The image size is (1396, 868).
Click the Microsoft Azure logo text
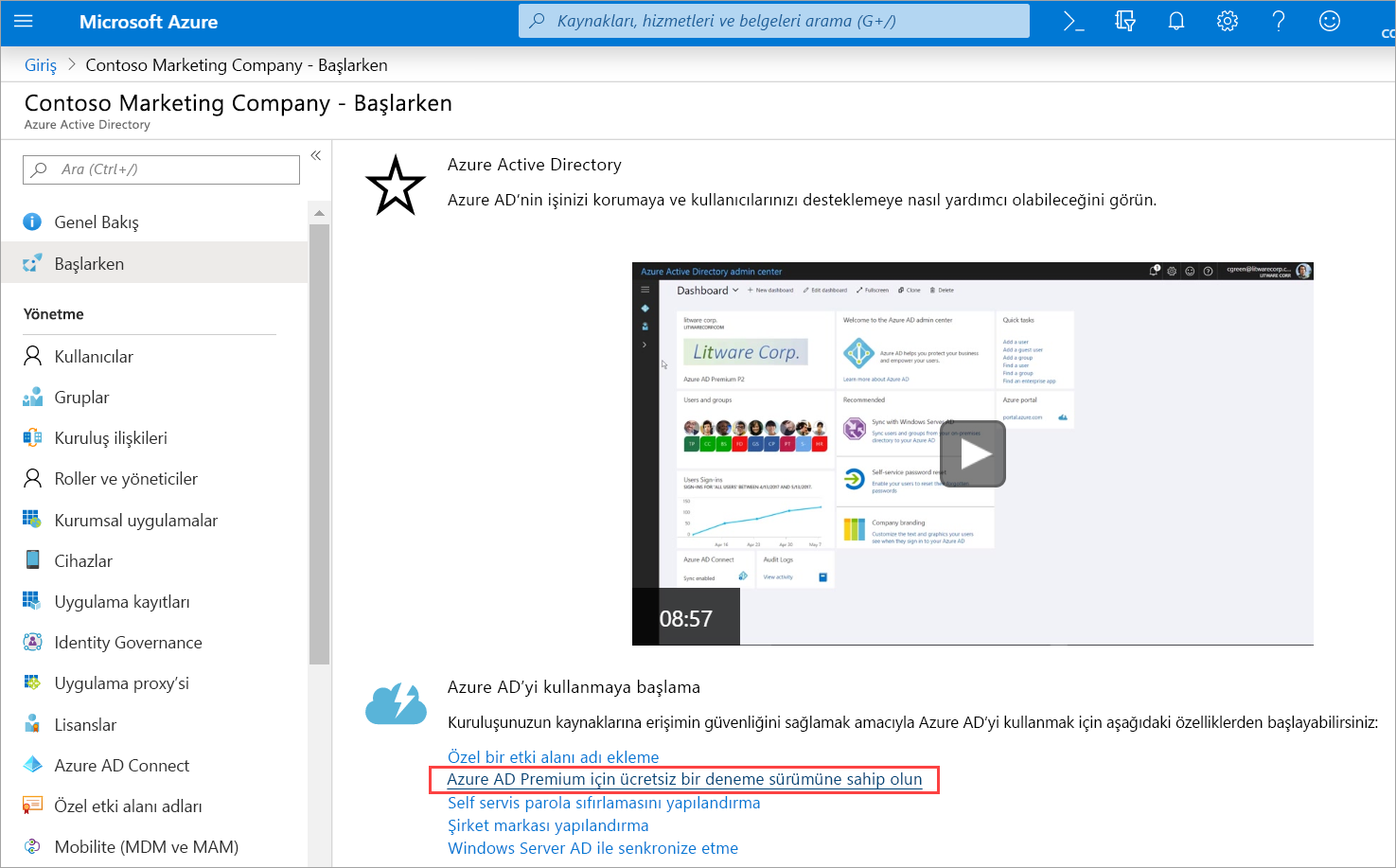[149, 22]
